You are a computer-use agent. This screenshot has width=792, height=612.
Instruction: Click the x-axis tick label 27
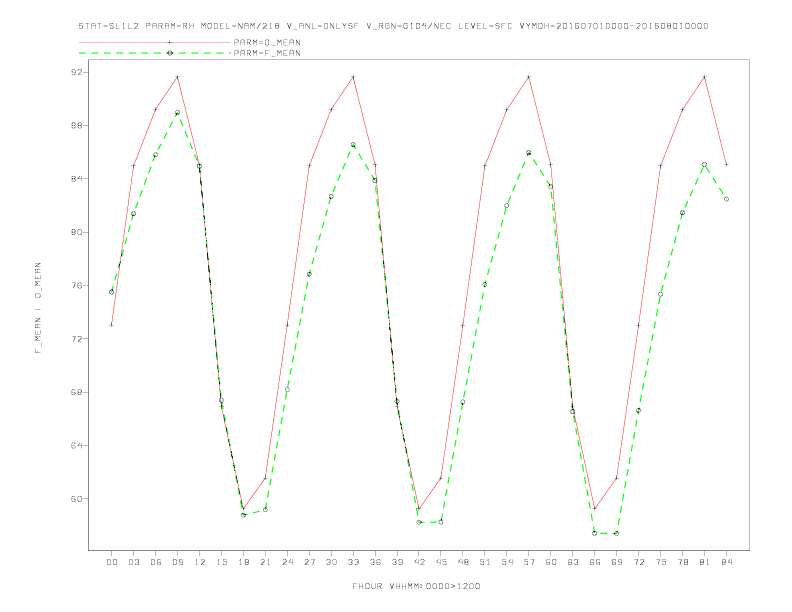309,562
